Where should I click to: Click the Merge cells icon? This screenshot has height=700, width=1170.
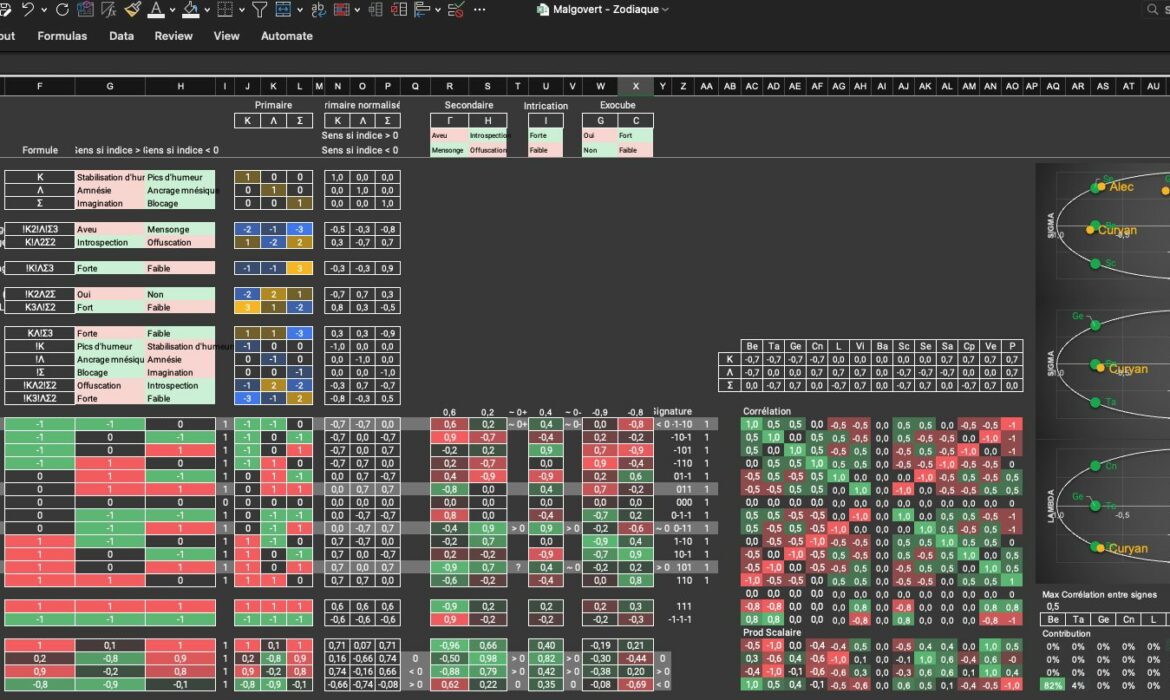pos(283,10)
